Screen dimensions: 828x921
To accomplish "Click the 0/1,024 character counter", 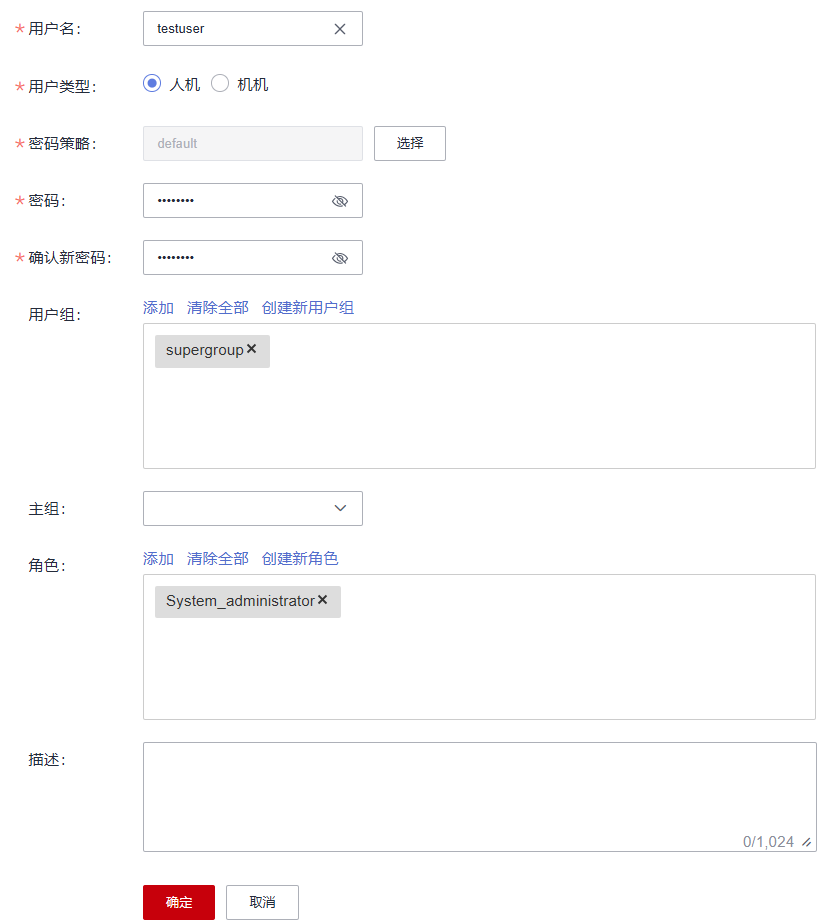I will tap(768, 842).
